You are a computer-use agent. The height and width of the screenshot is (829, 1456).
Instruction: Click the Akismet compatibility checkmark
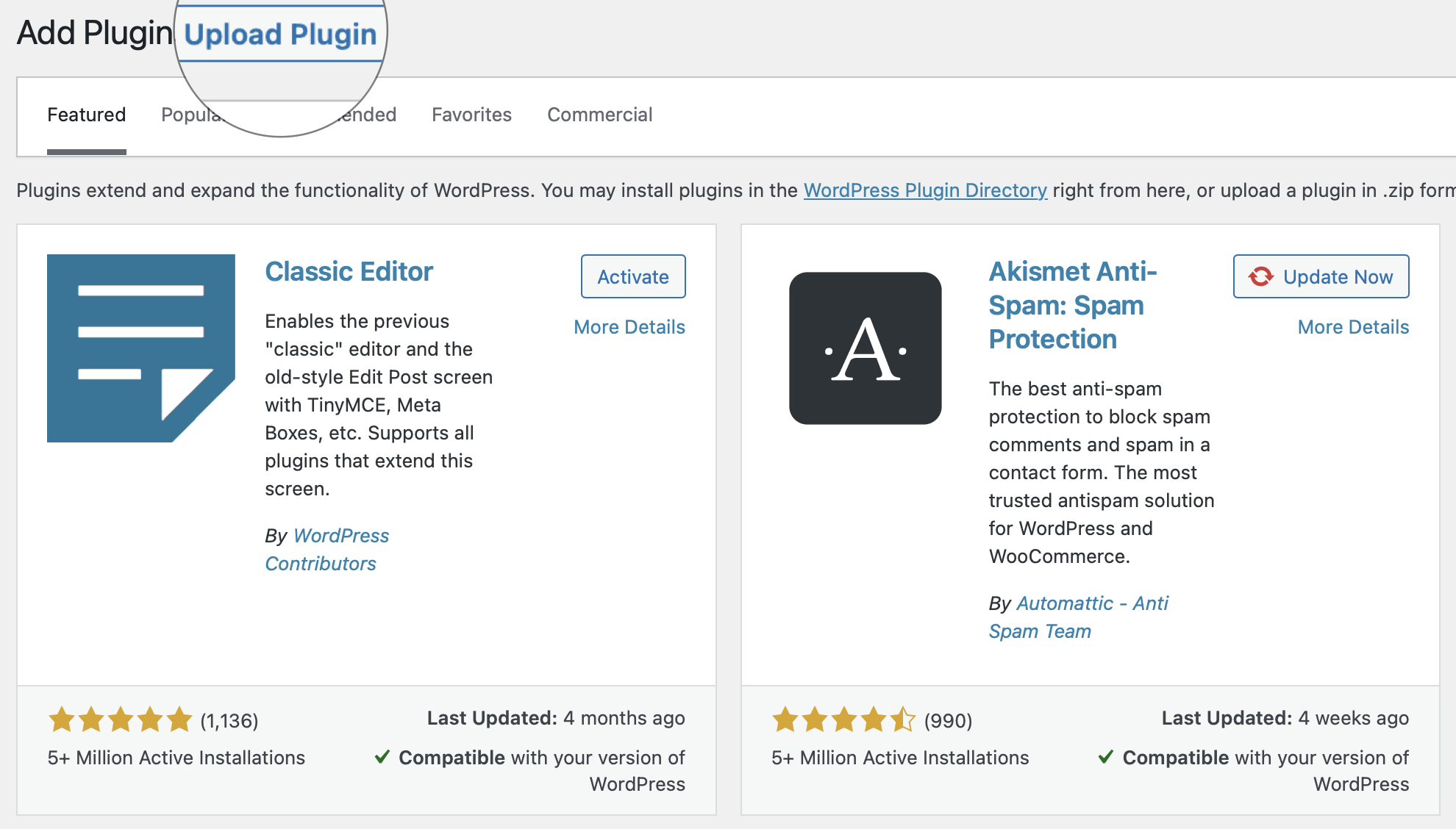[1106, 757]
